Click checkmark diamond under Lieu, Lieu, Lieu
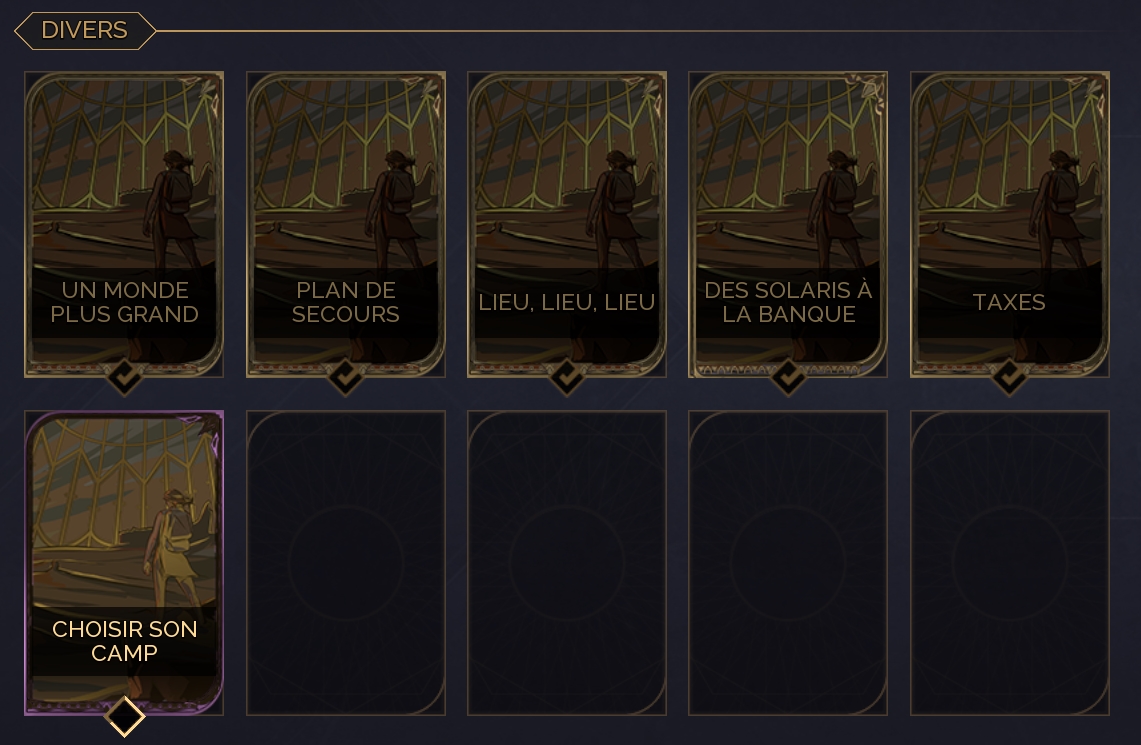 coord(567,376)
